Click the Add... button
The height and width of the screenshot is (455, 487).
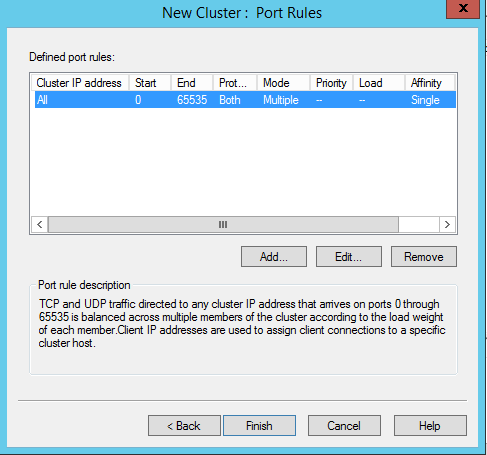(274, 257)
